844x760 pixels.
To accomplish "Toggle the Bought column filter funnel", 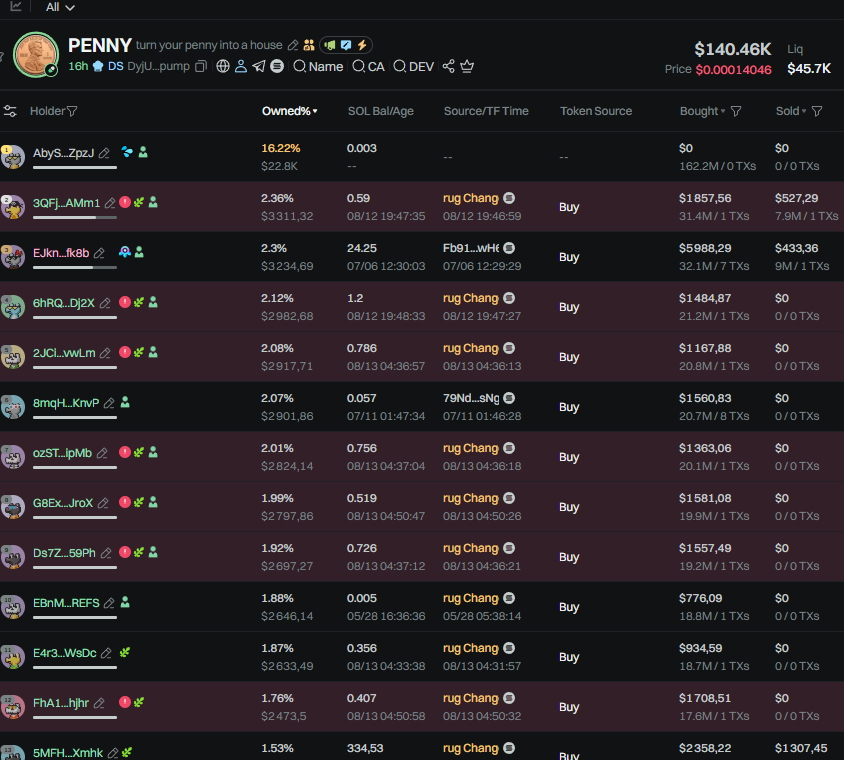I will click(736, 111).
